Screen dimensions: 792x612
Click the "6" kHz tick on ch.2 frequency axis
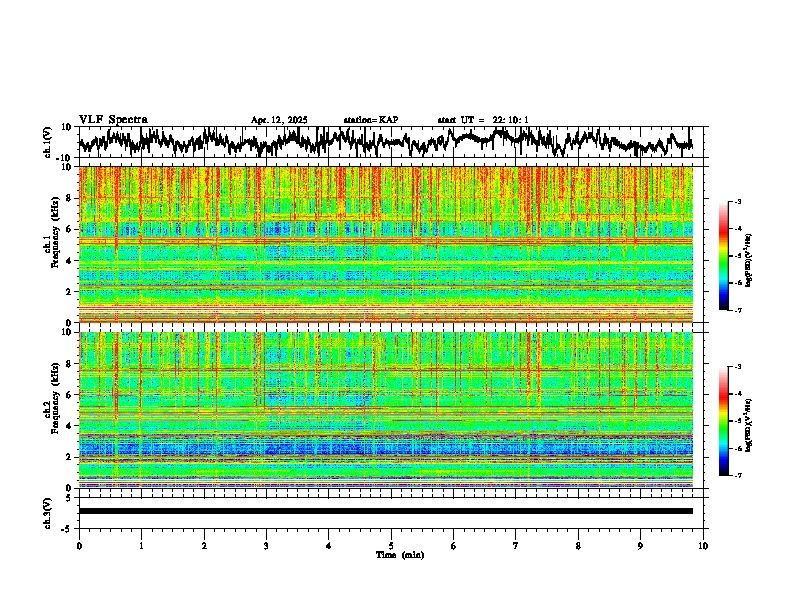point(70,395)
